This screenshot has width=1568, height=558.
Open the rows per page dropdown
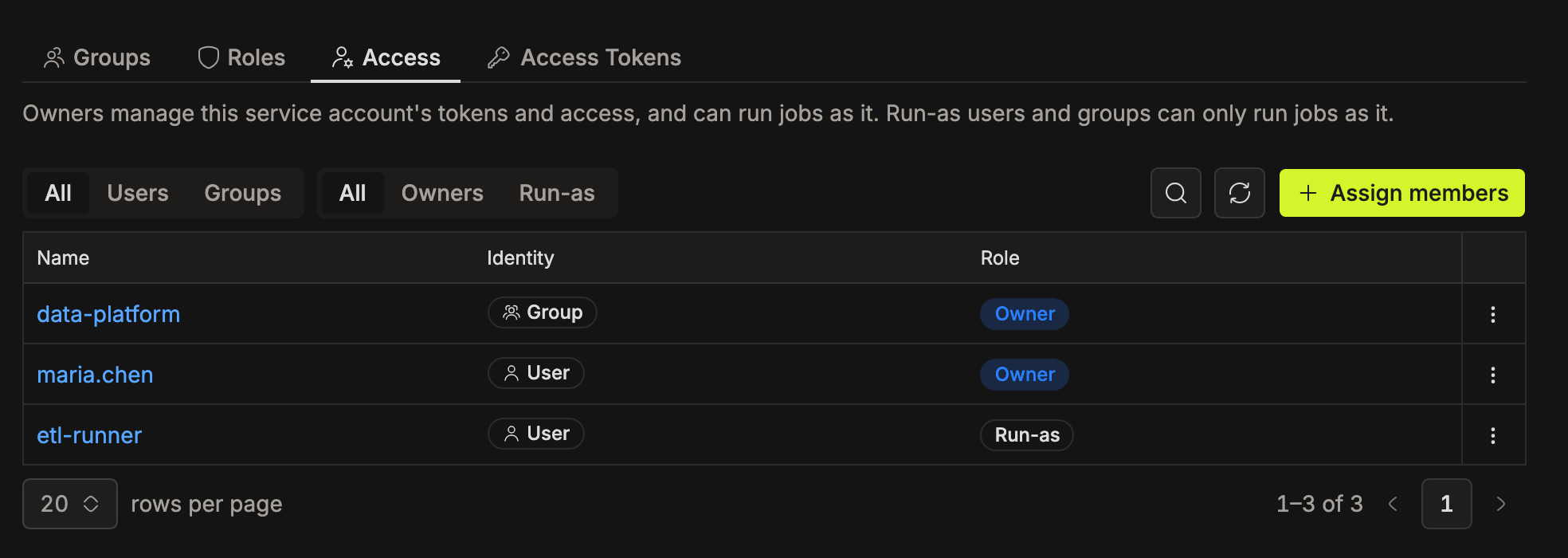(70, 504)
